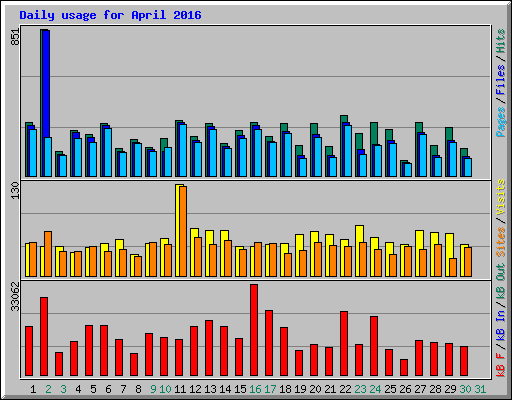Image resolution: width=512 pixels, height=400 pixels.
Task: Click day label 13
Action: [x=210, y=389]
